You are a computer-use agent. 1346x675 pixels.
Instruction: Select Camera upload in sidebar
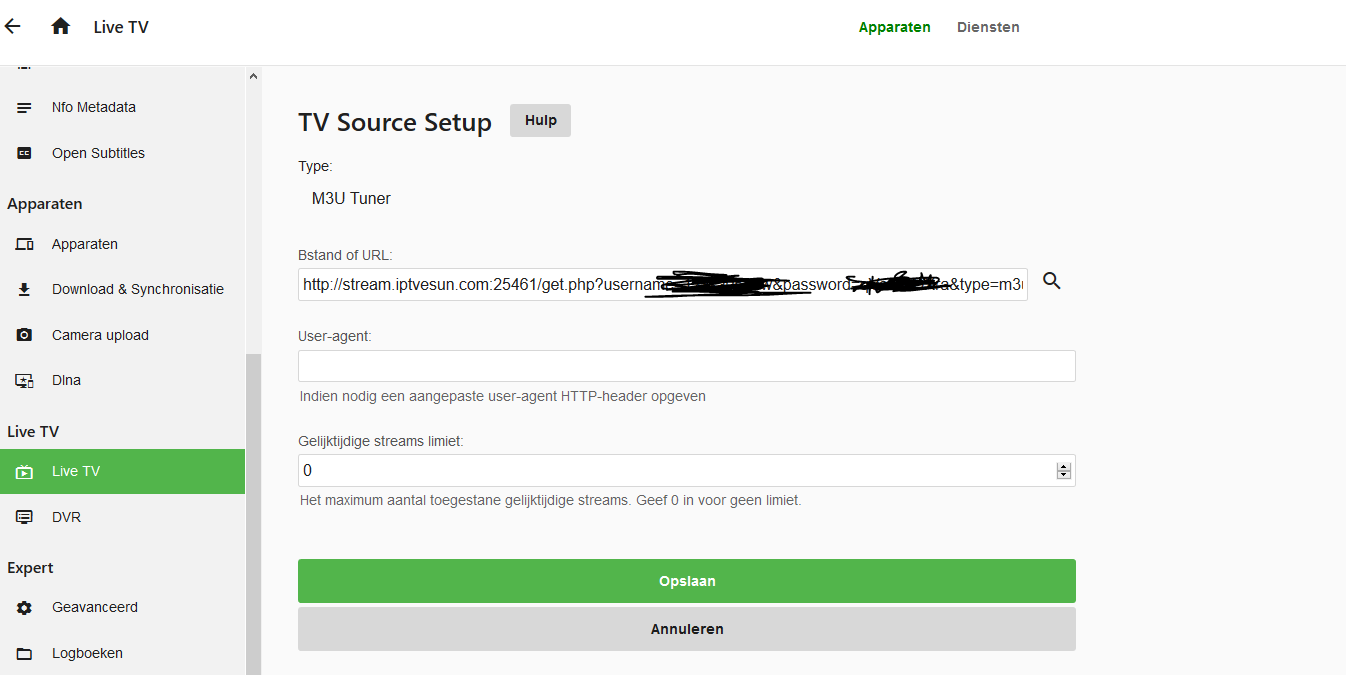click(100, 335)
